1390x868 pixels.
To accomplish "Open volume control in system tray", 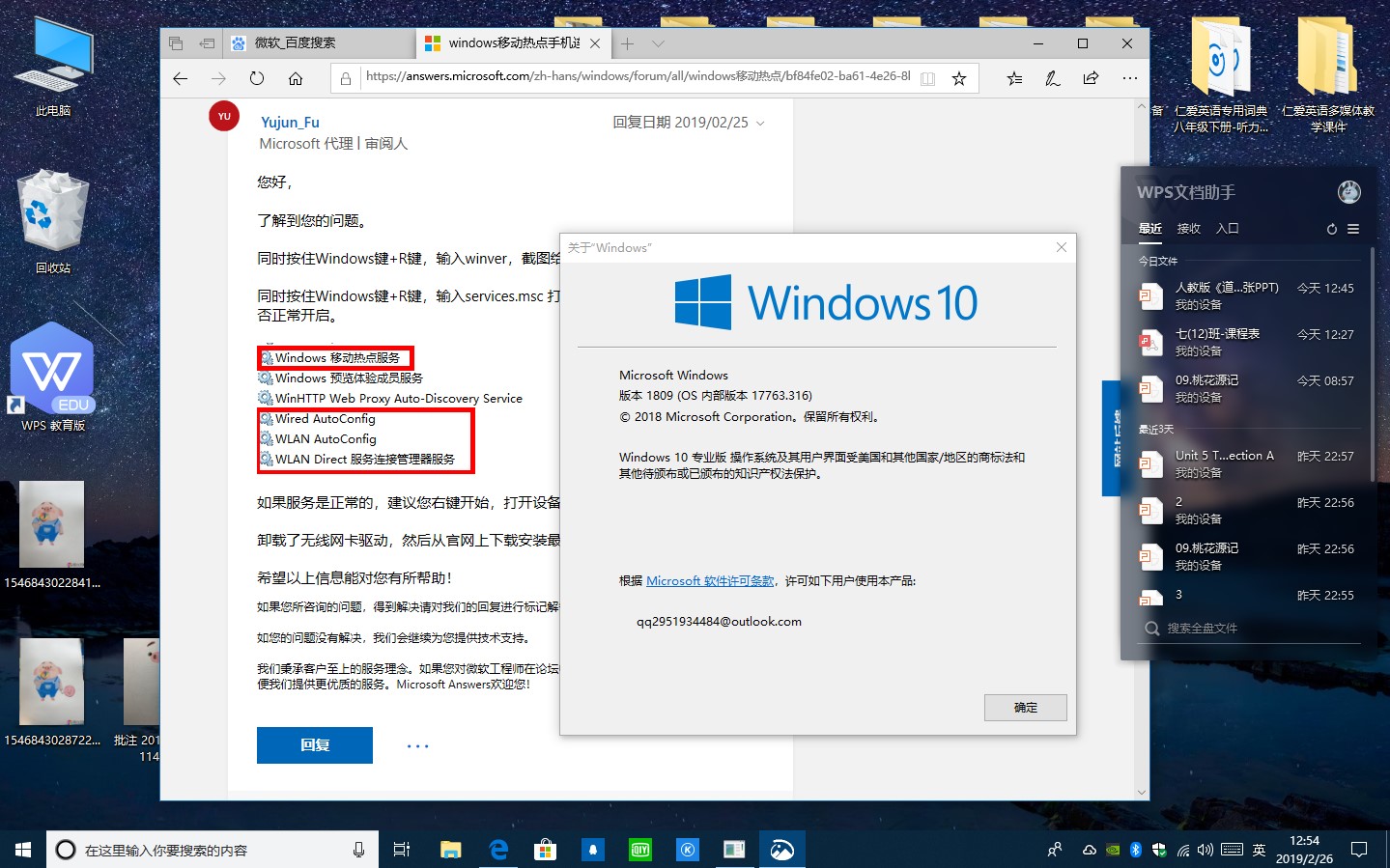I will pyautogui.click(x=1205, y=850).
